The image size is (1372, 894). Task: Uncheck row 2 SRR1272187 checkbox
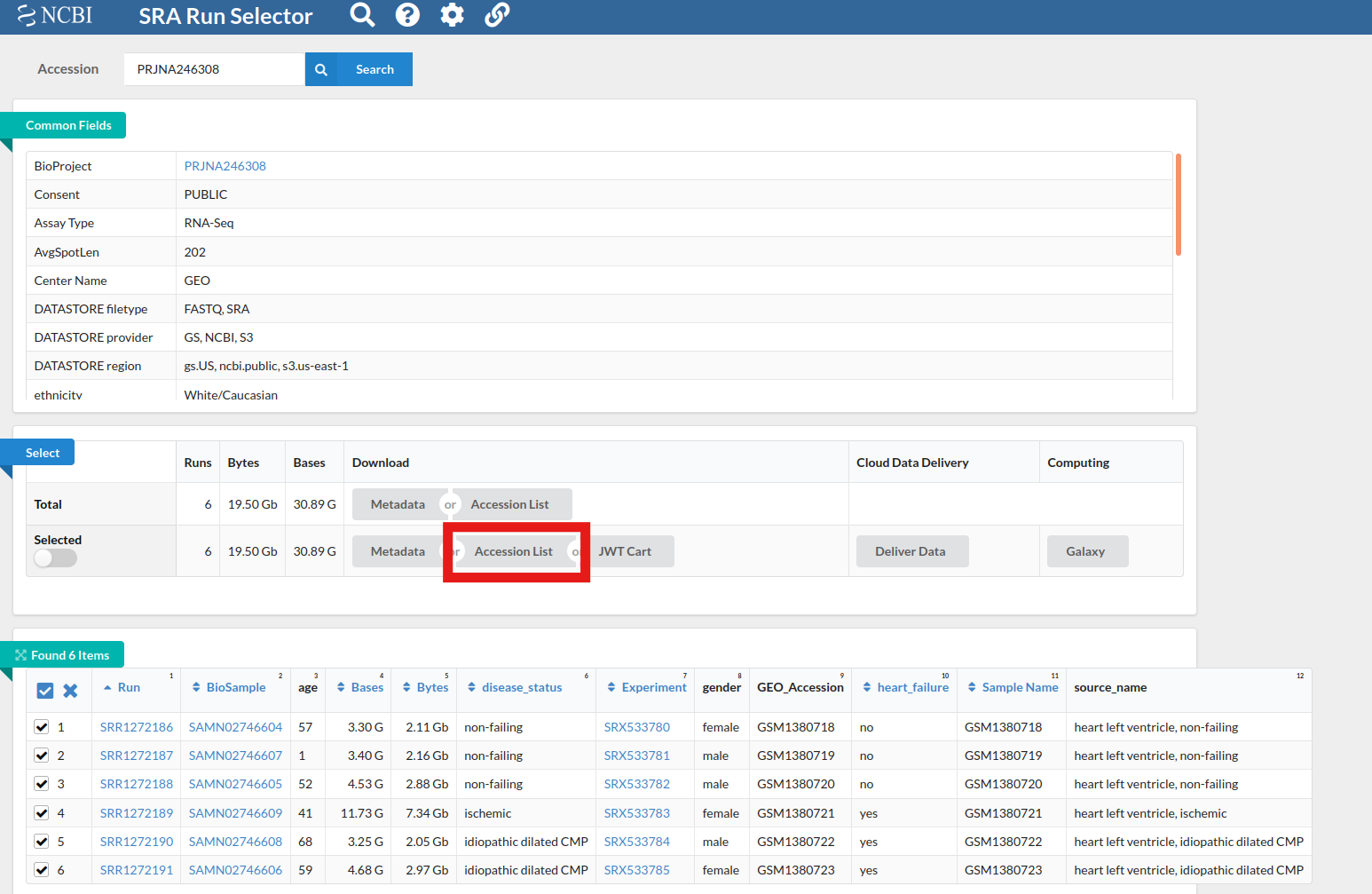click(x=41, y=756)
